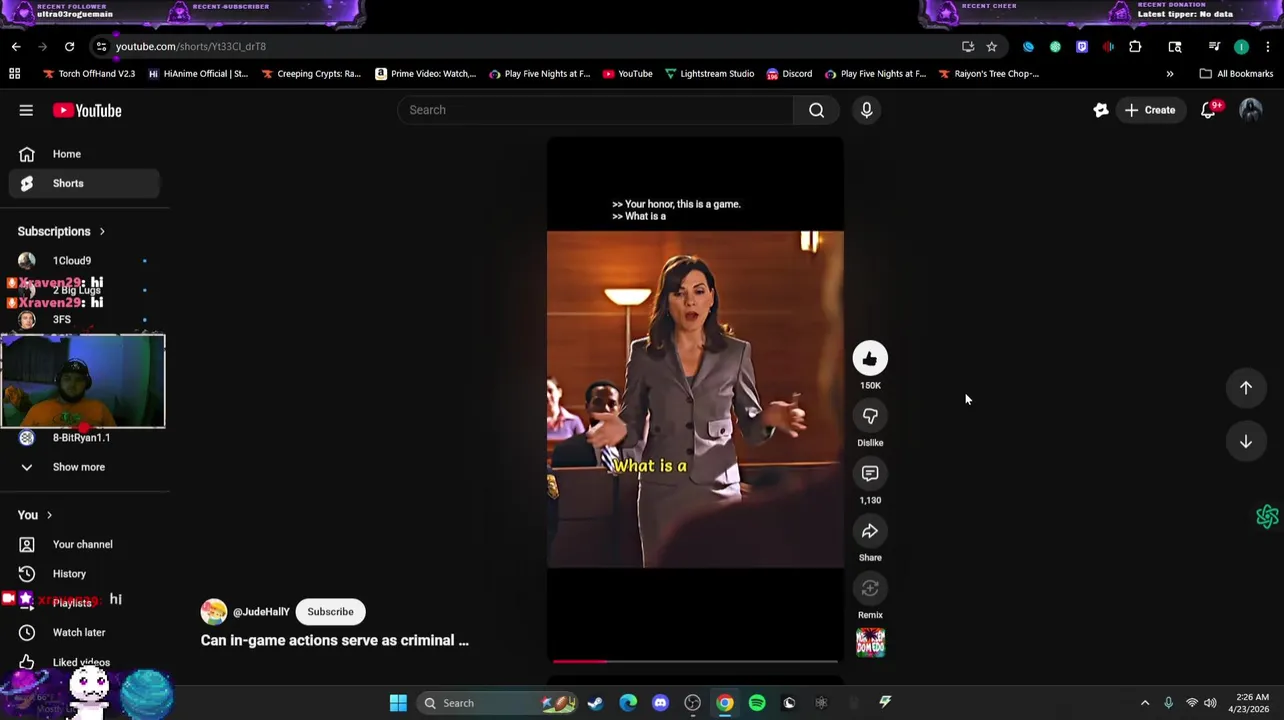
Task: Open the ChatGPT extension icon
Action: point(1055,46)
